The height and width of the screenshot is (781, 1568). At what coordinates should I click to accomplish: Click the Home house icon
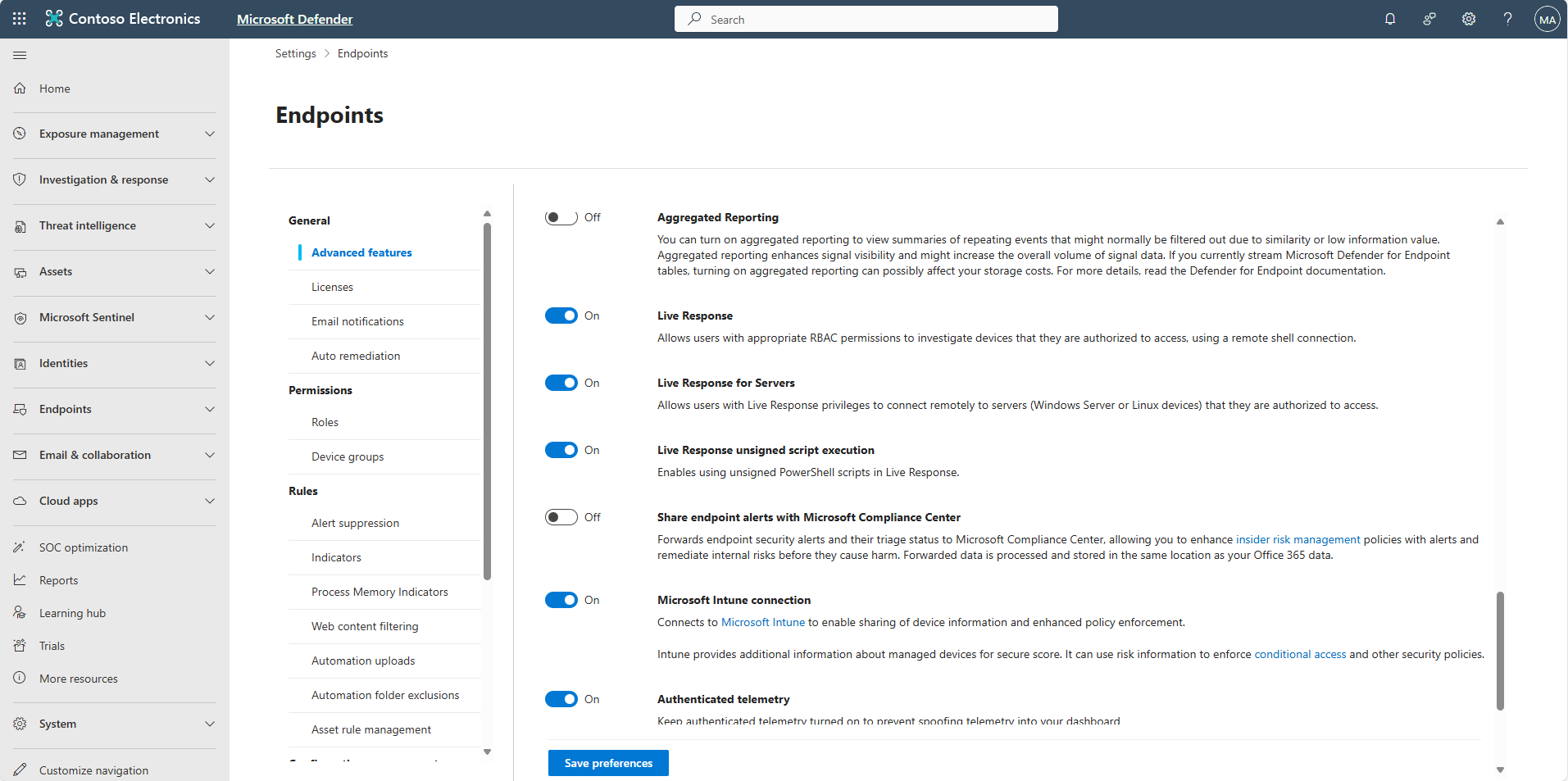click(x=20, y=89)
